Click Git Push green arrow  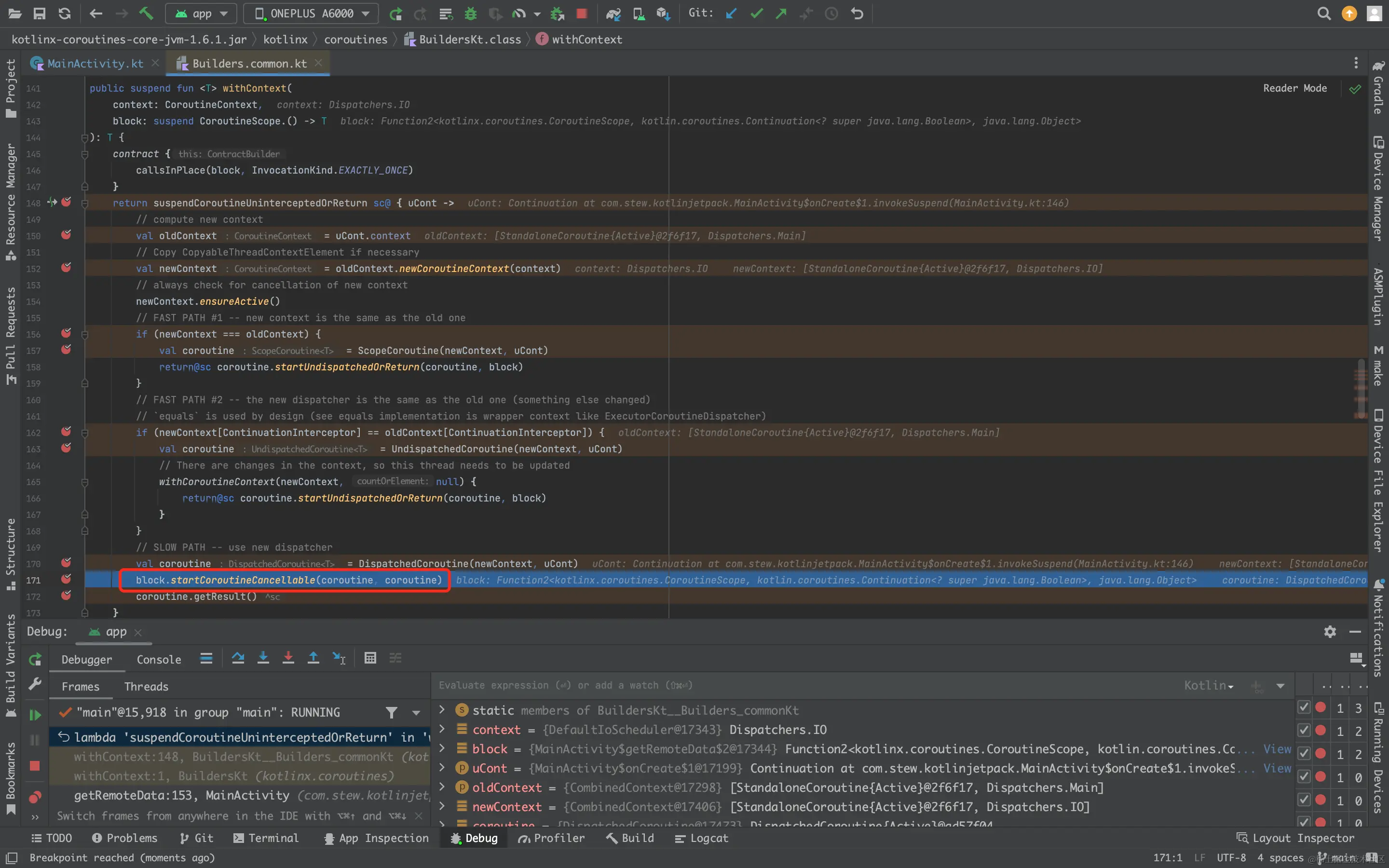click(781, 14)
